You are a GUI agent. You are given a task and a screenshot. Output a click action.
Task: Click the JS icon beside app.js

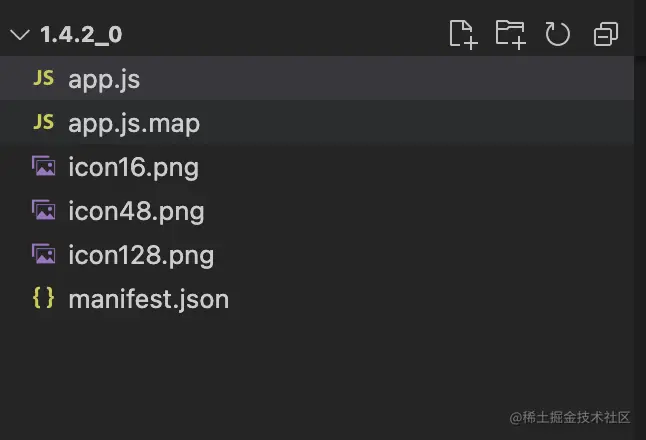pos(43,79)
